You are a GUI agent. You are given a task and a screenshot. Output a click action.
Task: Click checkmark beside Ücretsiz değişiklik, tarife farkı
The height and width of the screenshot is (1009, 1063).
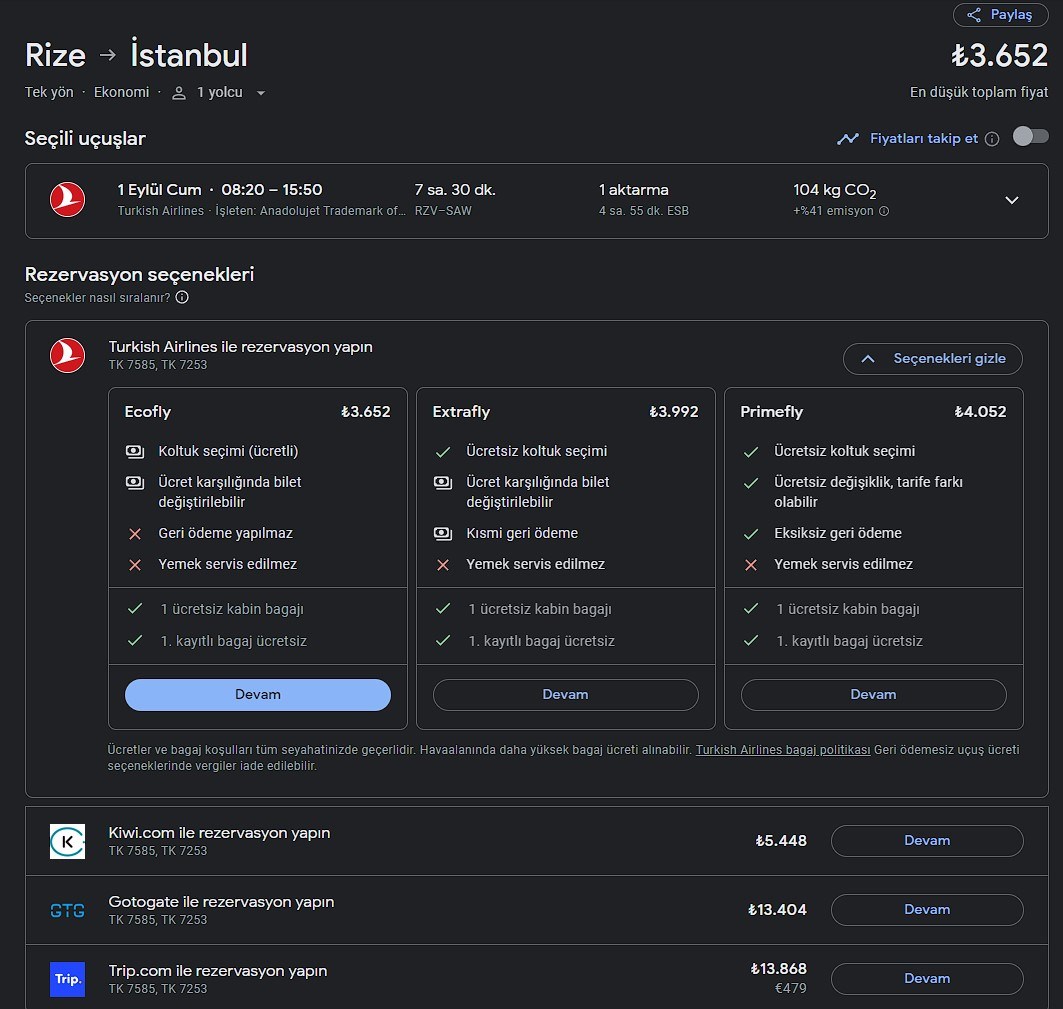tap(750, 483)
